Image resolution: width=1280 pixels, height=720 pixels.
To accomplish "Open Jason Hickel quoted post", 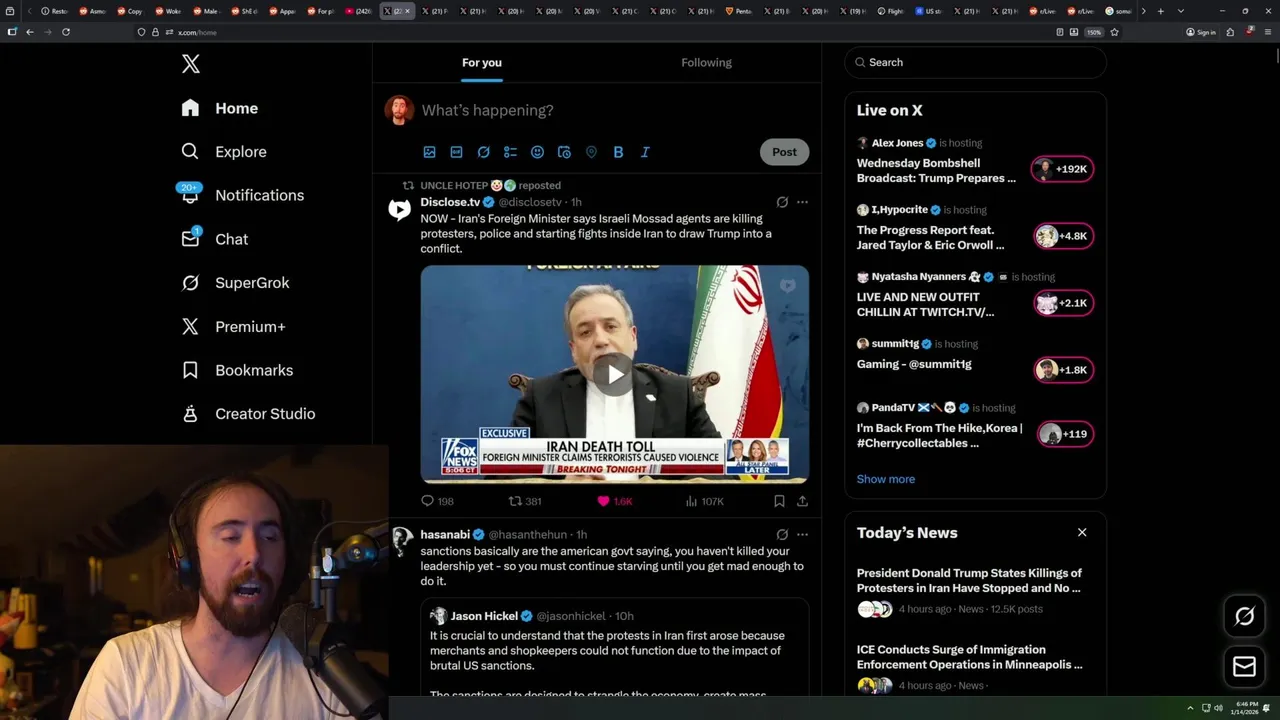I will click(614, 648).
